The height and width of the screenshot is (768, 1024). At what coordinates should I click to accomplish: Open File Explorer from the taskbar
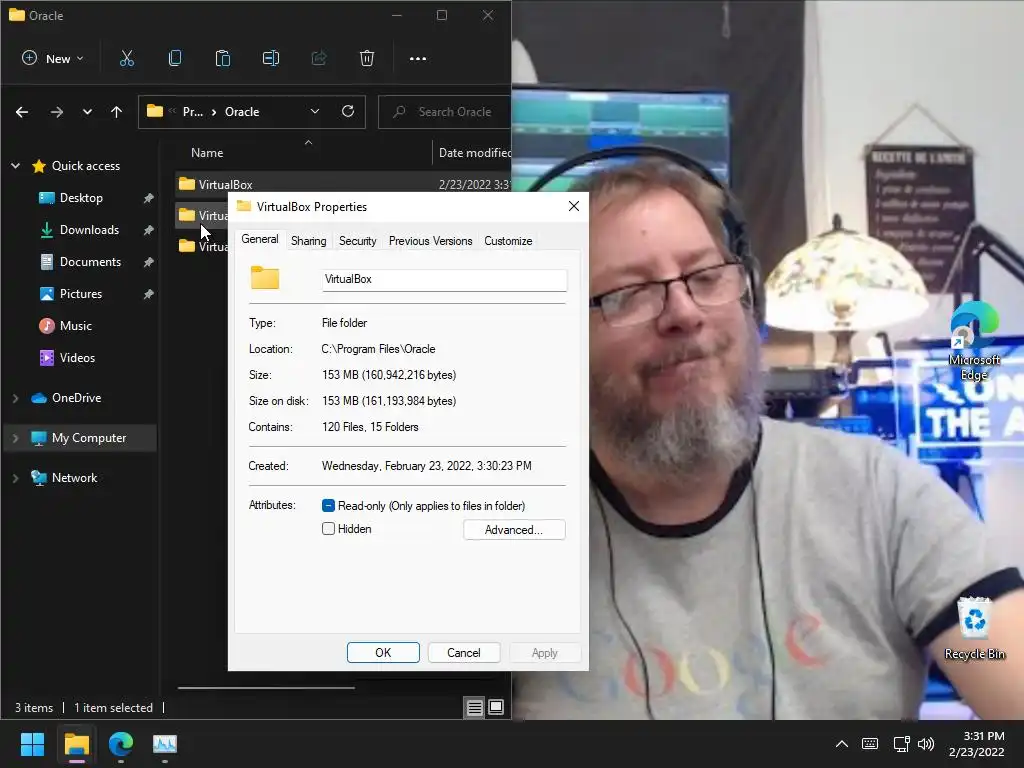tap(76, 744)
